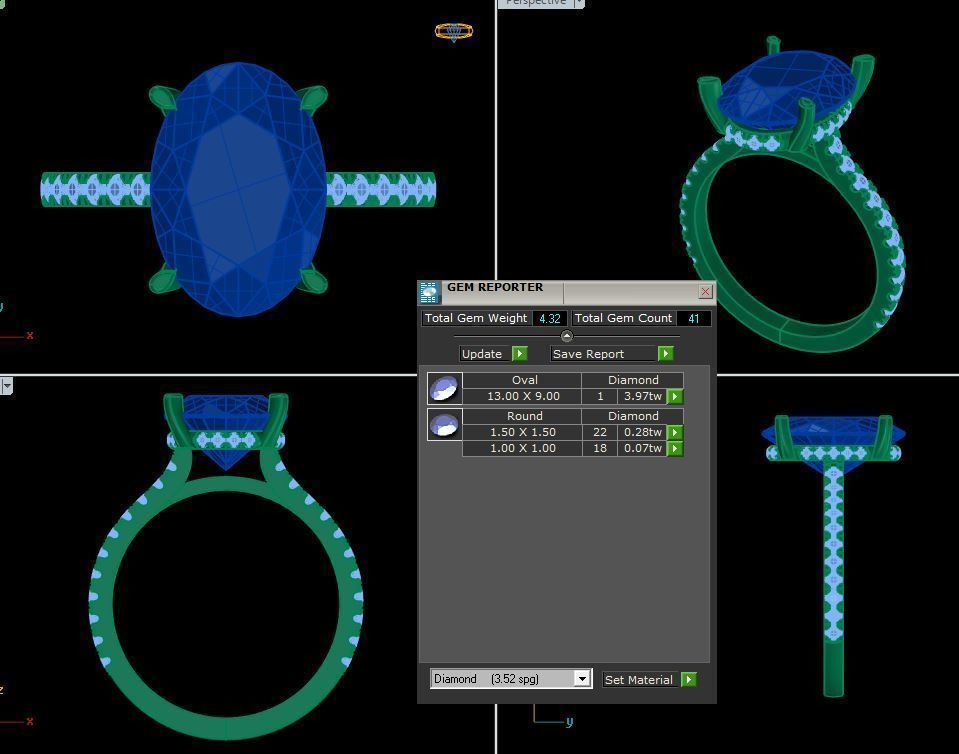The height and width of the screenshot is (754, 959).
Task: Click the 1.50 X 1.50 size cell
Action: tap(523, 432)
